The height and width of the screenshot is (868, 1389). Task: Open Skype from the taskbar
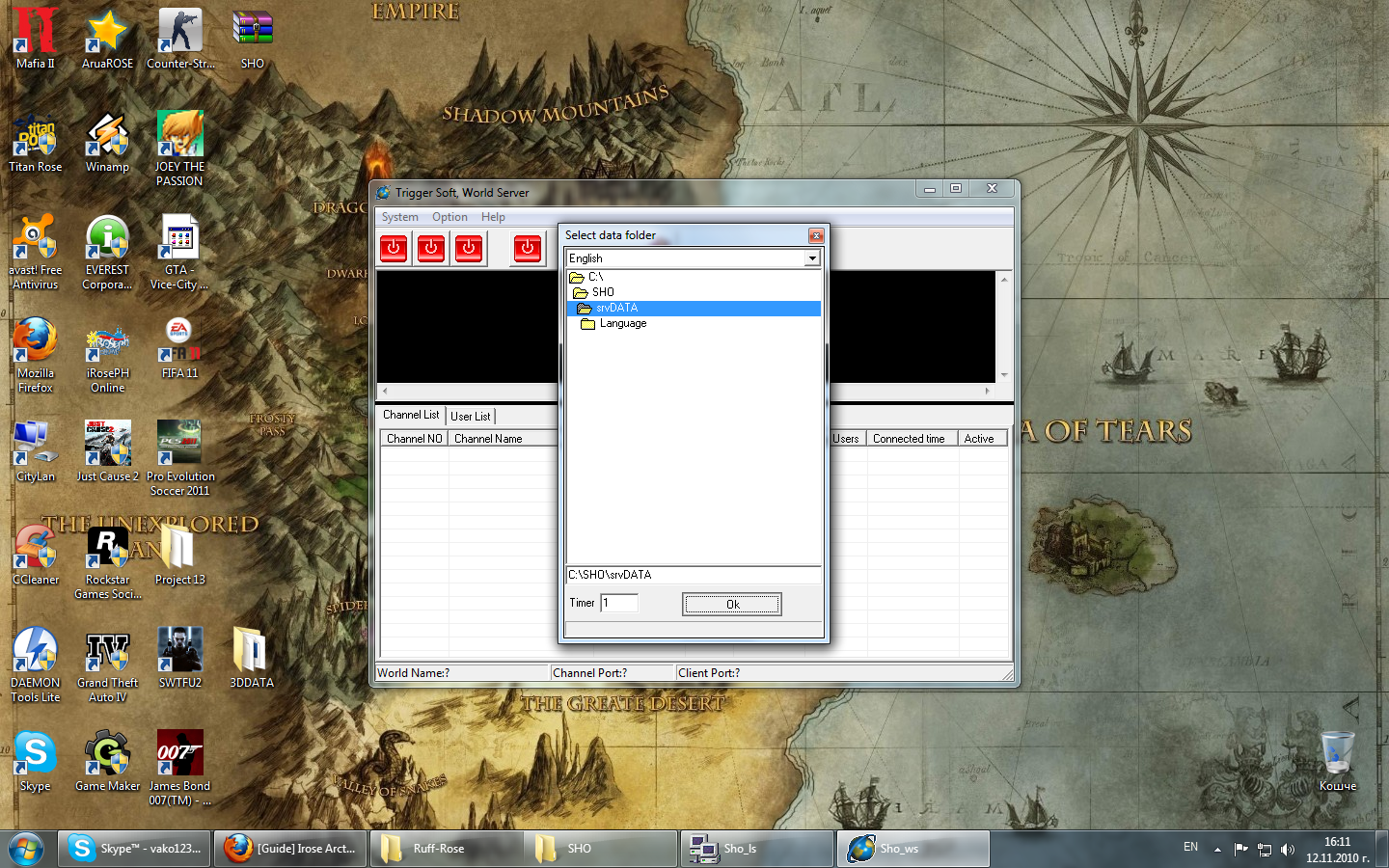(133, 849)
